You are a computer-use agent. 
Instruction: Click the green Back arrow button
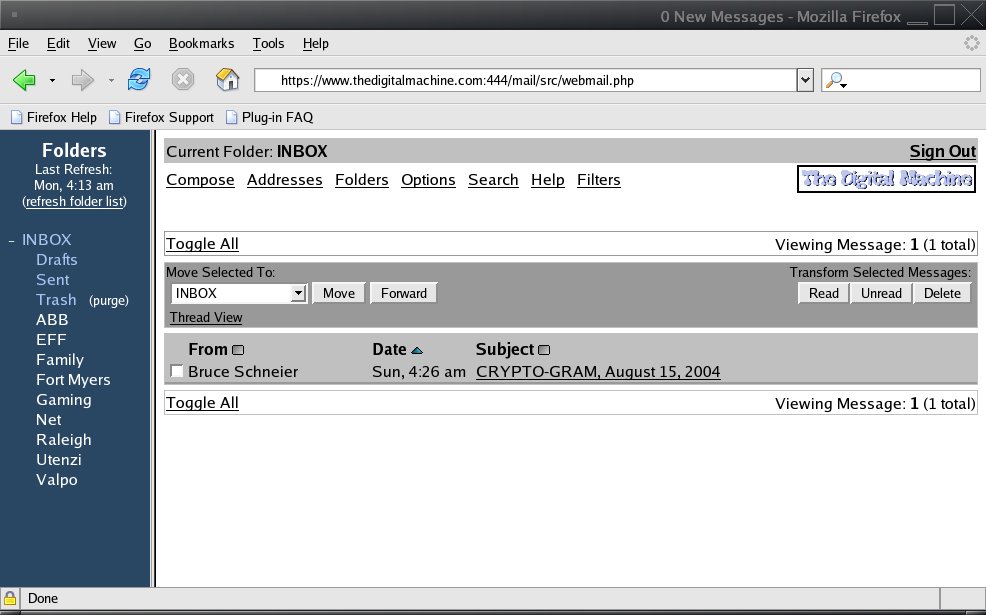click(25, 80)
